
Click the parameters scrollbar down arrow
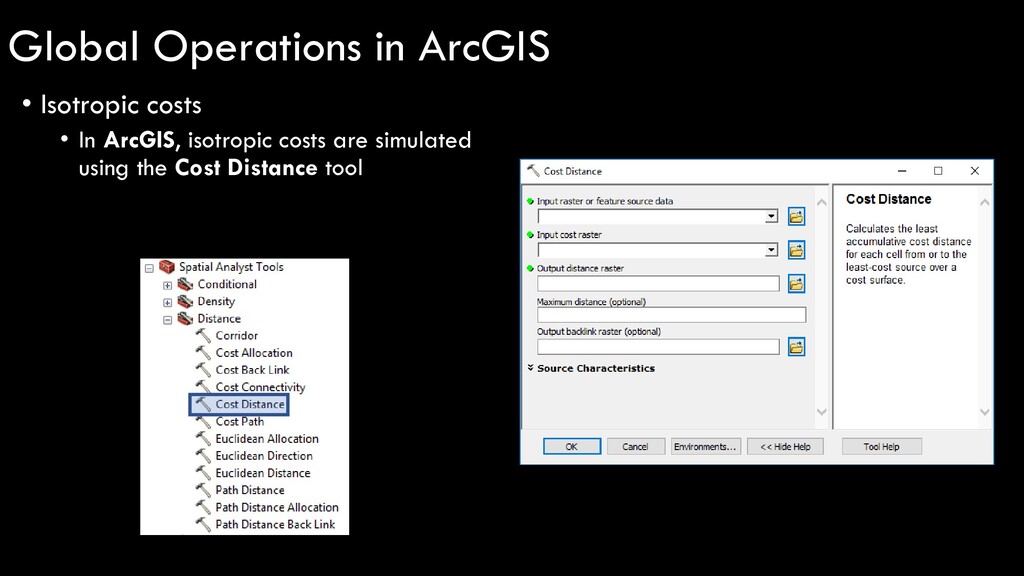pyautogui.click(x=822, y=412)
